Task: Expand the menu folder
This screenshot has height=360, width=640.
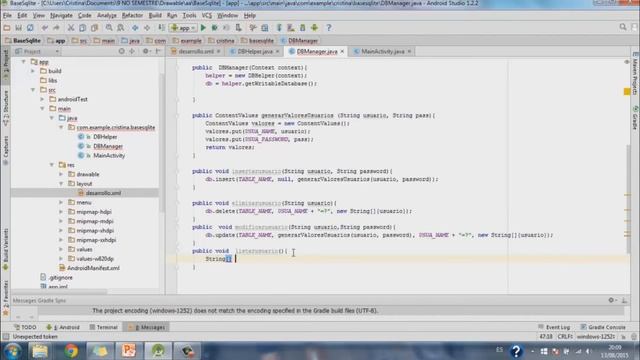Action: (61, 202)
